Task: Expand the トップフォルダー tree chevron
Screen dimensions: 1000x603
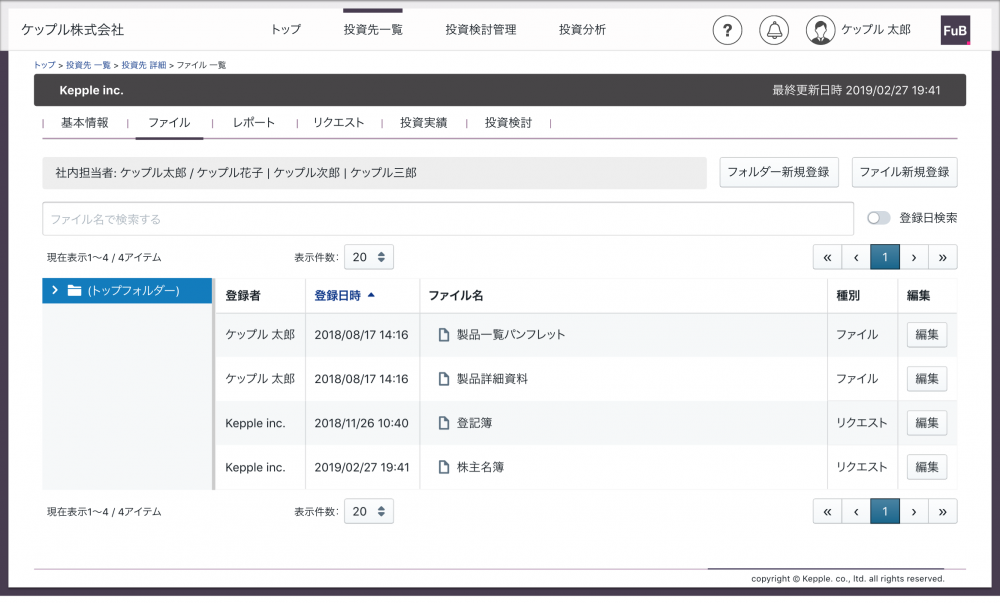Action: click(55, 291)
